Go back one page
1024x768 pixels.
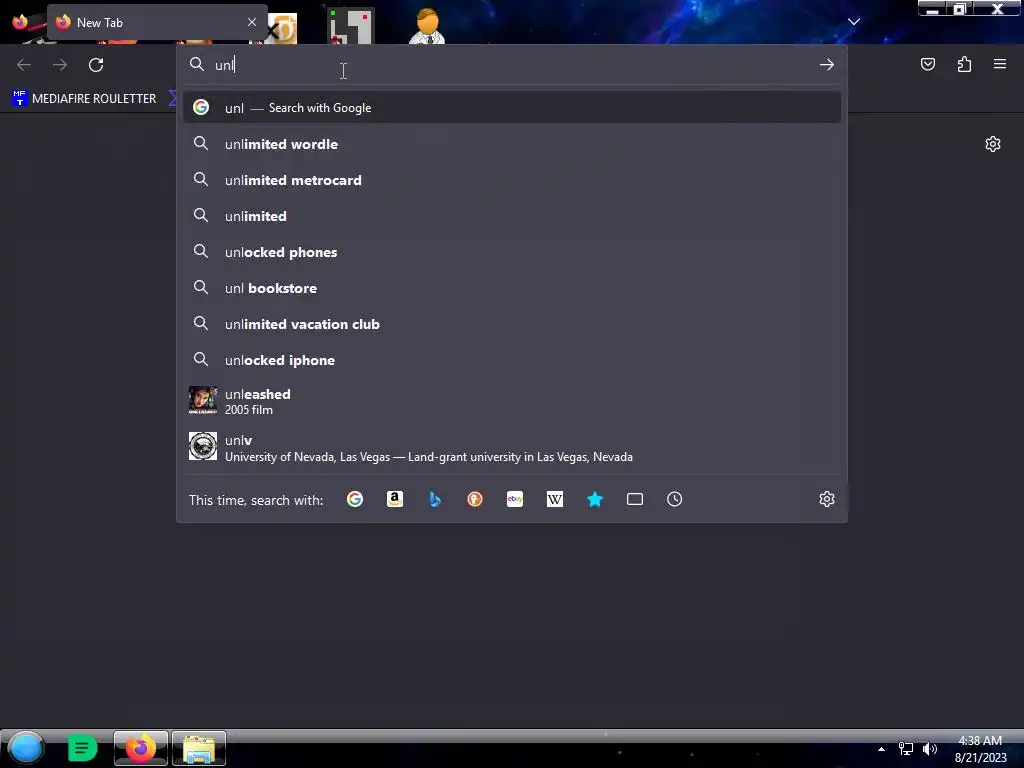24,65
